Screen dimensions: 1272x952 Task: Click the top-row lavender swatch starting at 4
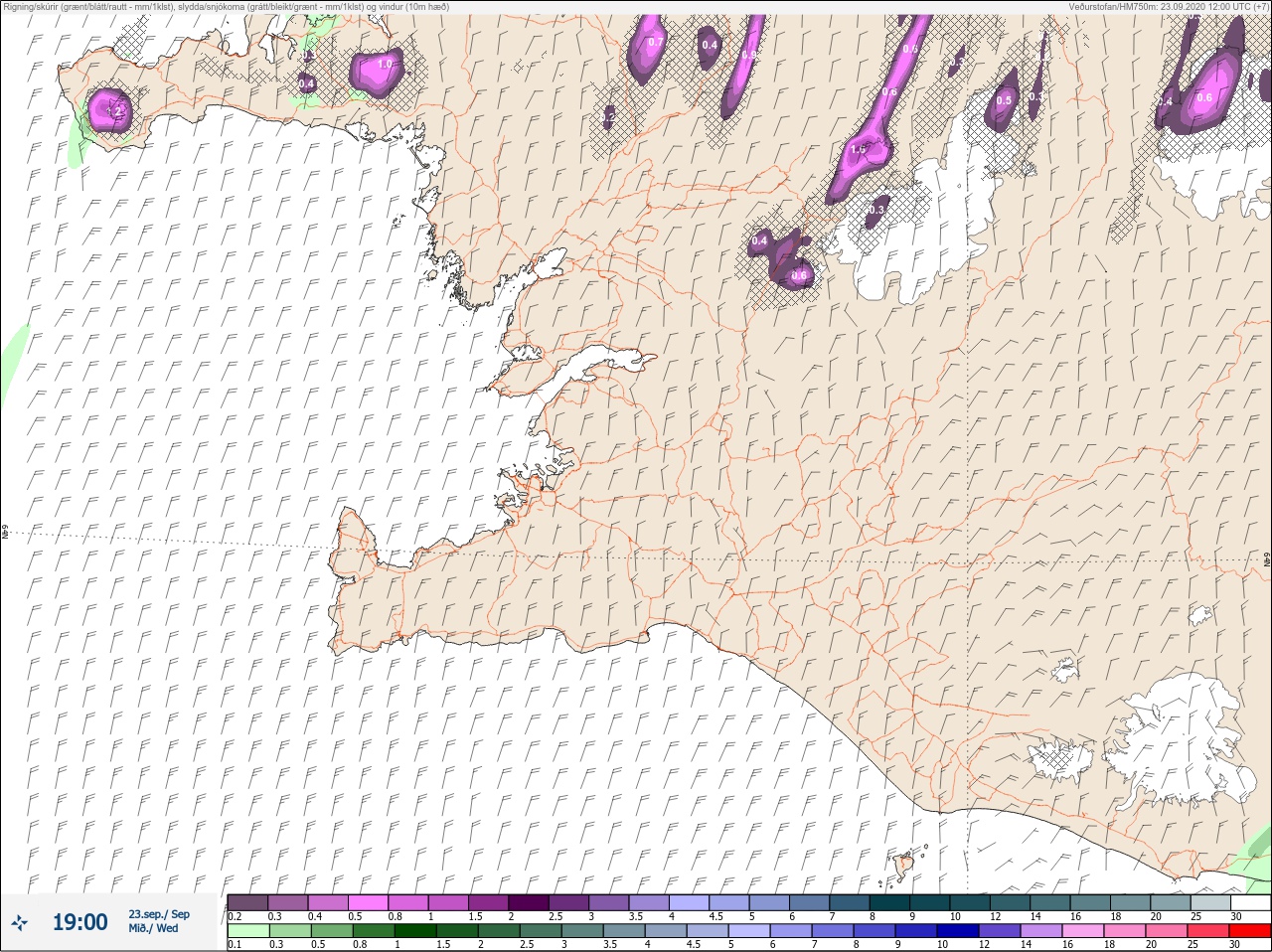coord(691,902)
